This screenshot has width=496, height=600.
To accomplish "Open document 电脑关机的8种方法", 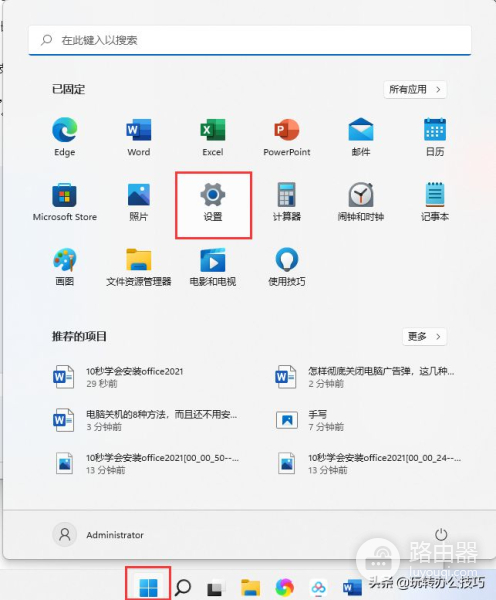I will 145,420.
